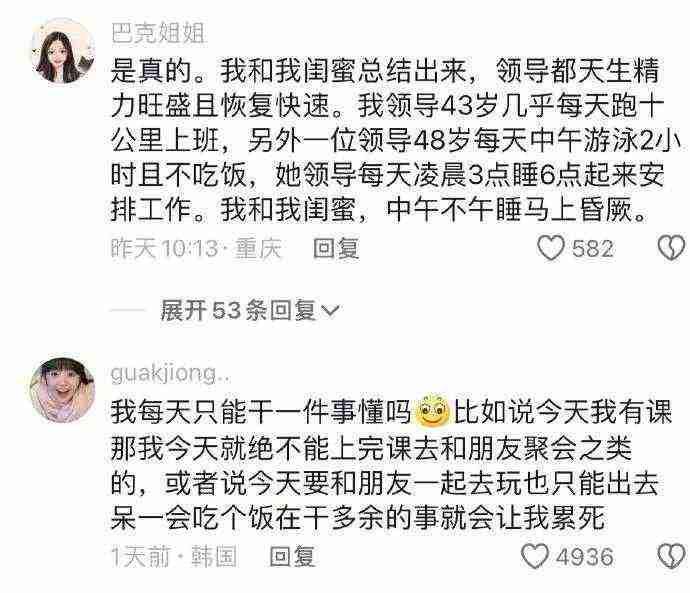Viewport: 690px width, 593px height.
Task: Open 巴克姐姐's profile avatar
Action: point(62,51)
